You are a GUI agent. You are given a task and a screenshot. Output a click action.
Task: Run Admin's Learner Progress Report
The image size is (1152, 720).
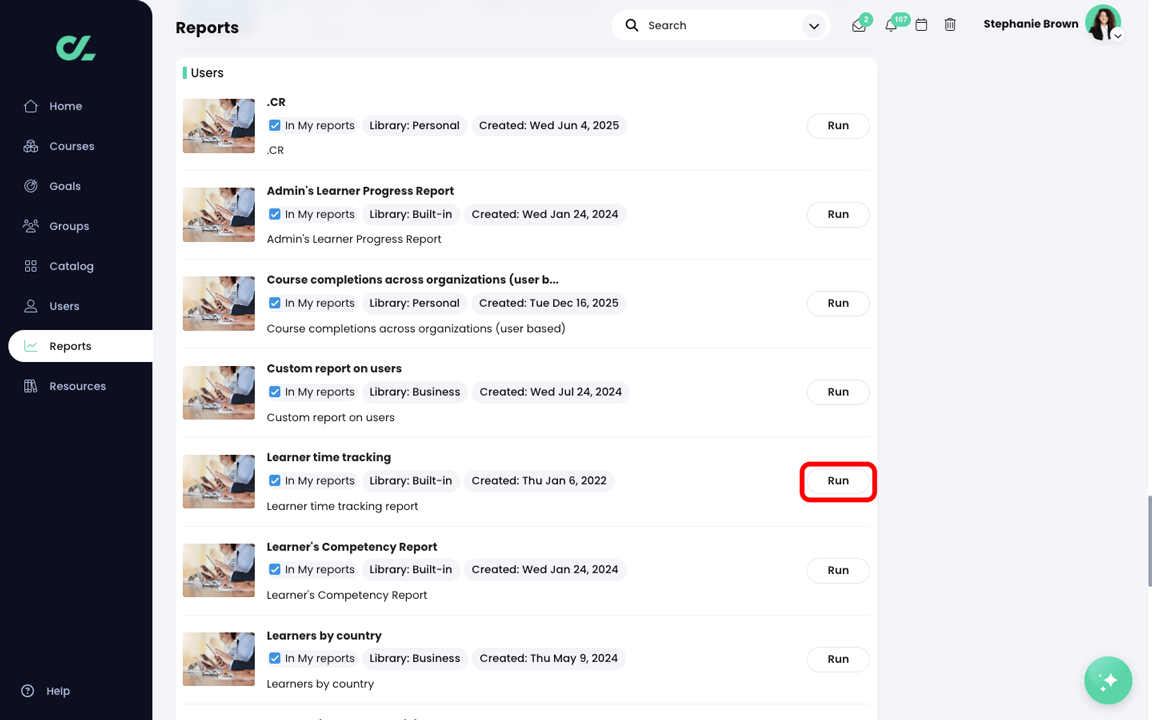(838, 215)
